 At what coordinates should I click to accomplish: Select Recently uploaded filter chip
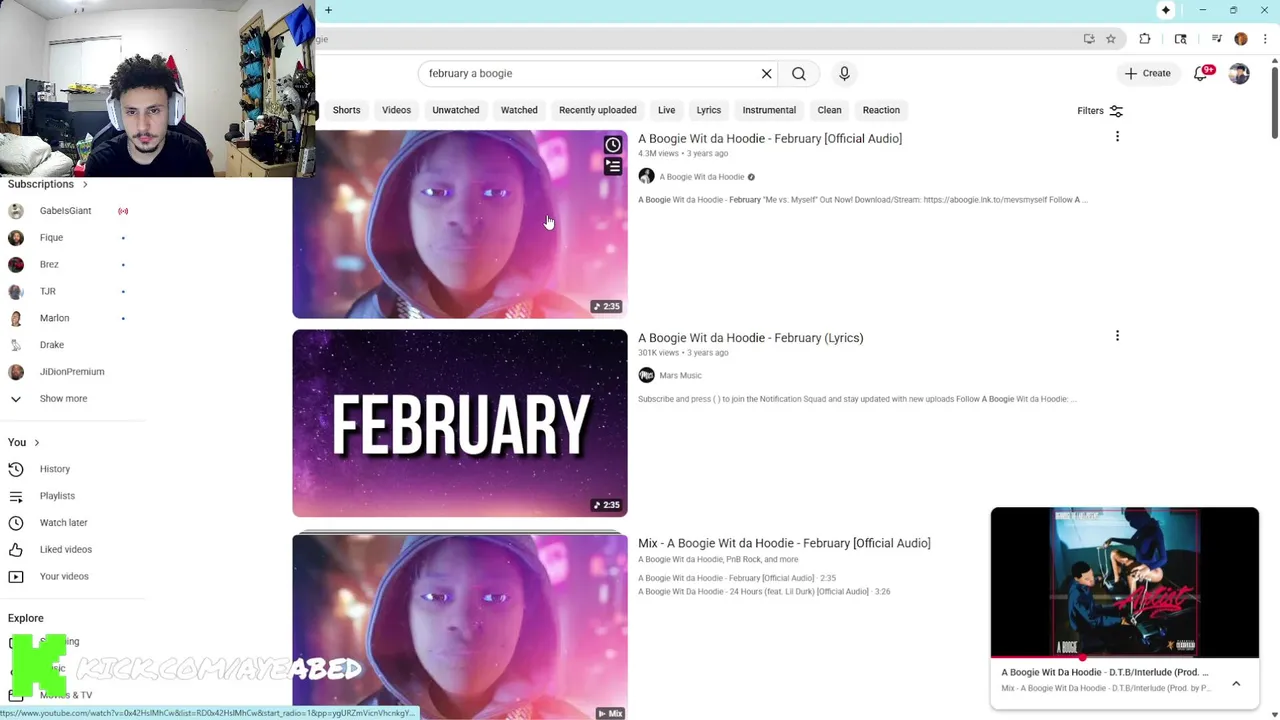[597, 110]
